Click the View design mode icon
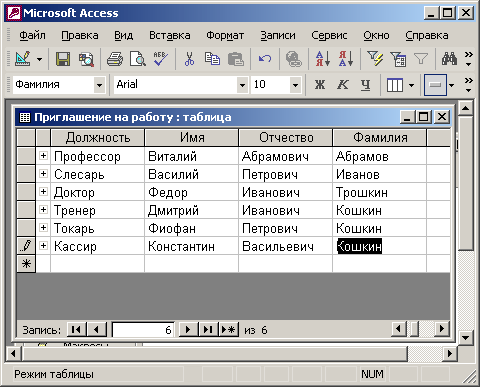 [x=23, y=59]
